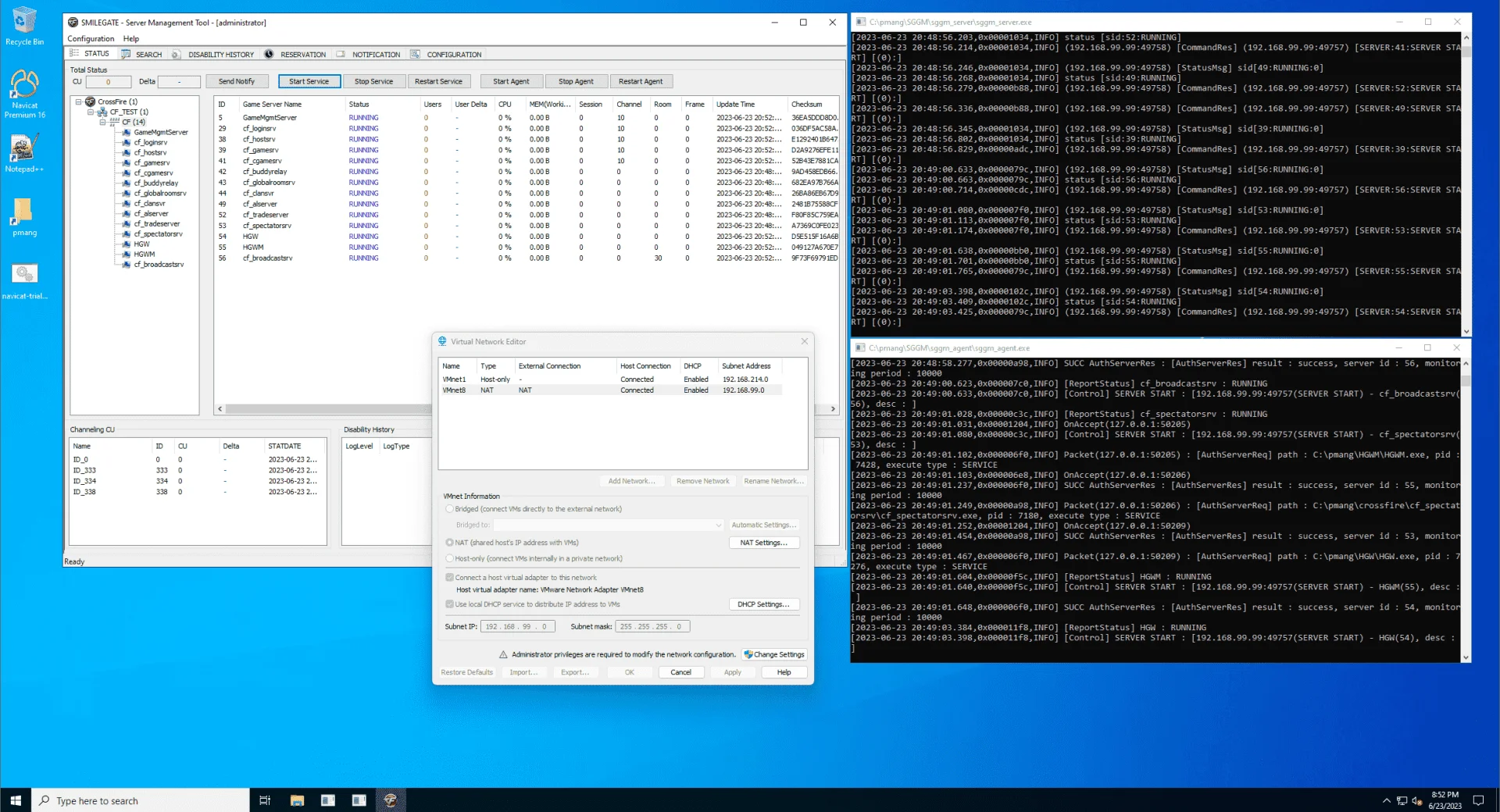Select the Bridged radio option
The height and width of the screenshot is (812, 1500).
449,509
